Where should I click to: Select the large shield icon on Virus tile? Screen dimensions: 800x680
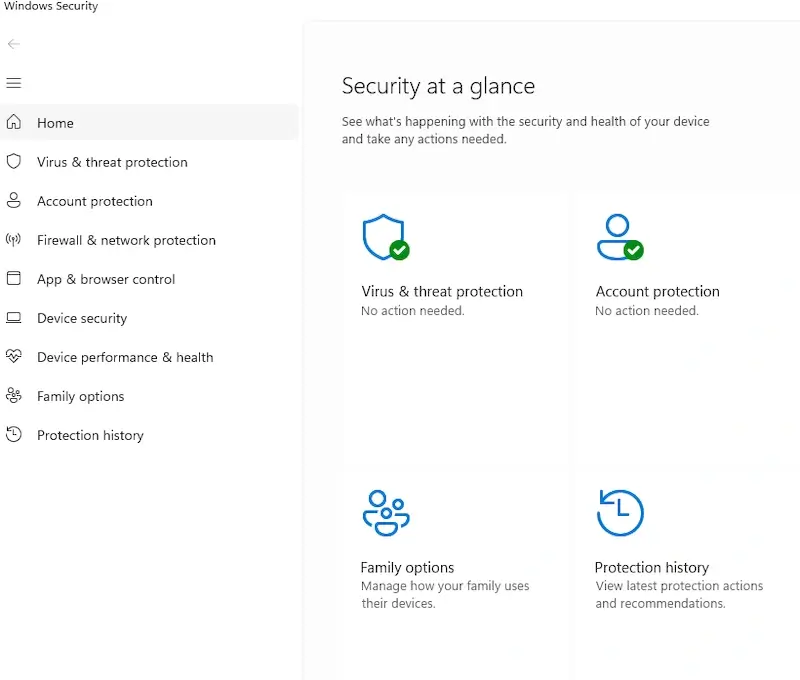coord(384,236)
